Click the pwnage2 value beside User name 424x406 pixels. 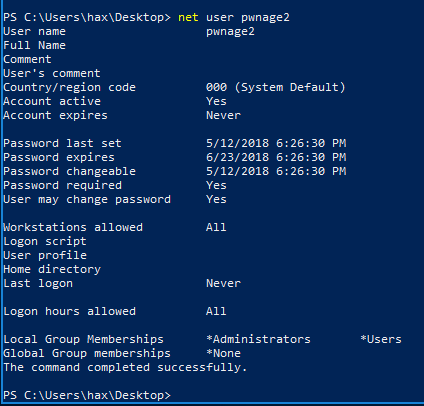[230, 32]
